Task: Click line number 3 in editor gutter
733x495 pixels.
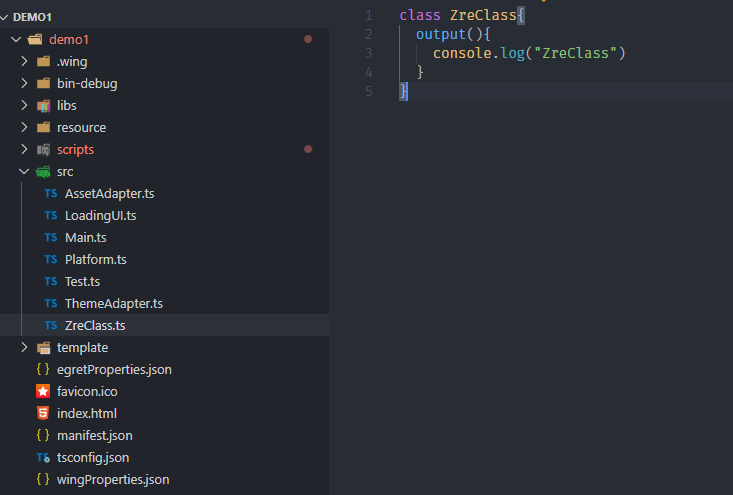Action: click(x=369, y=53)
